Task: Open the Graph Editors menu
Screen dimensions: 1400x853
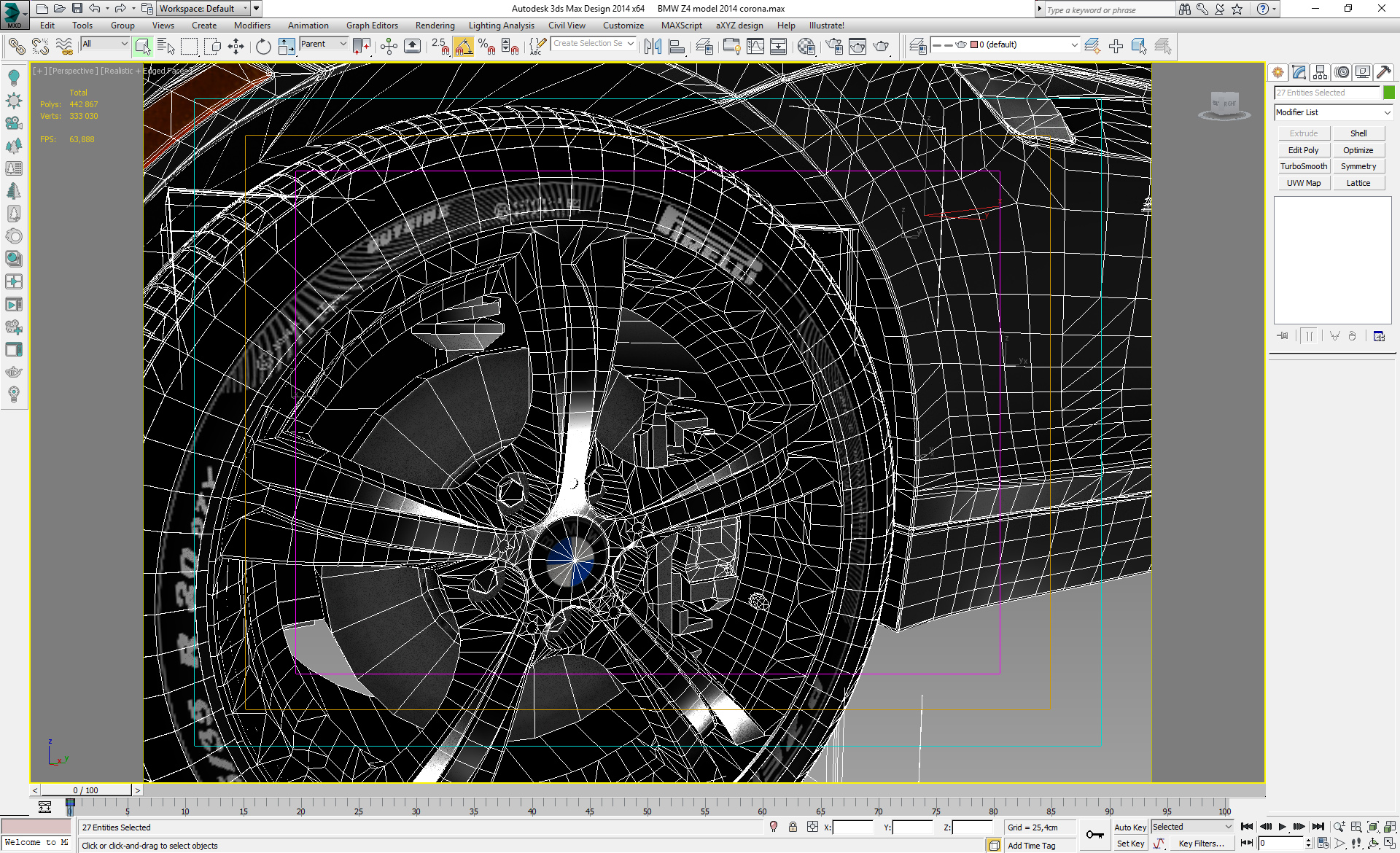Action: tap(372, 26)
